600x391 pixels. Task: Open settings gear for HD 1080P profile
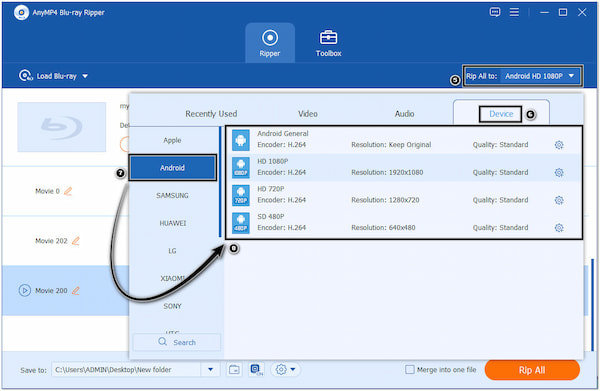point(559,173)
